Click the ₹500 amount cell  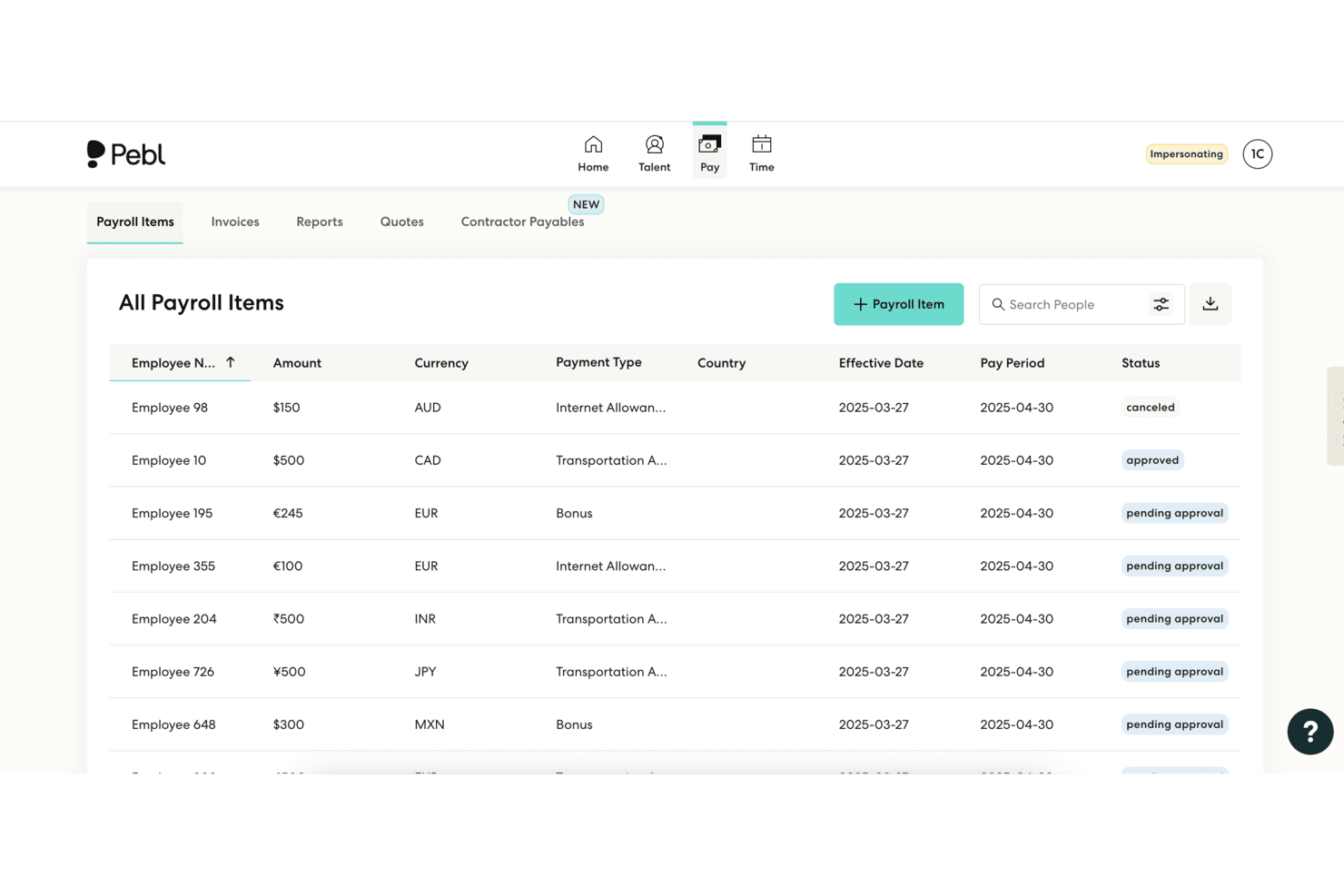289,619
